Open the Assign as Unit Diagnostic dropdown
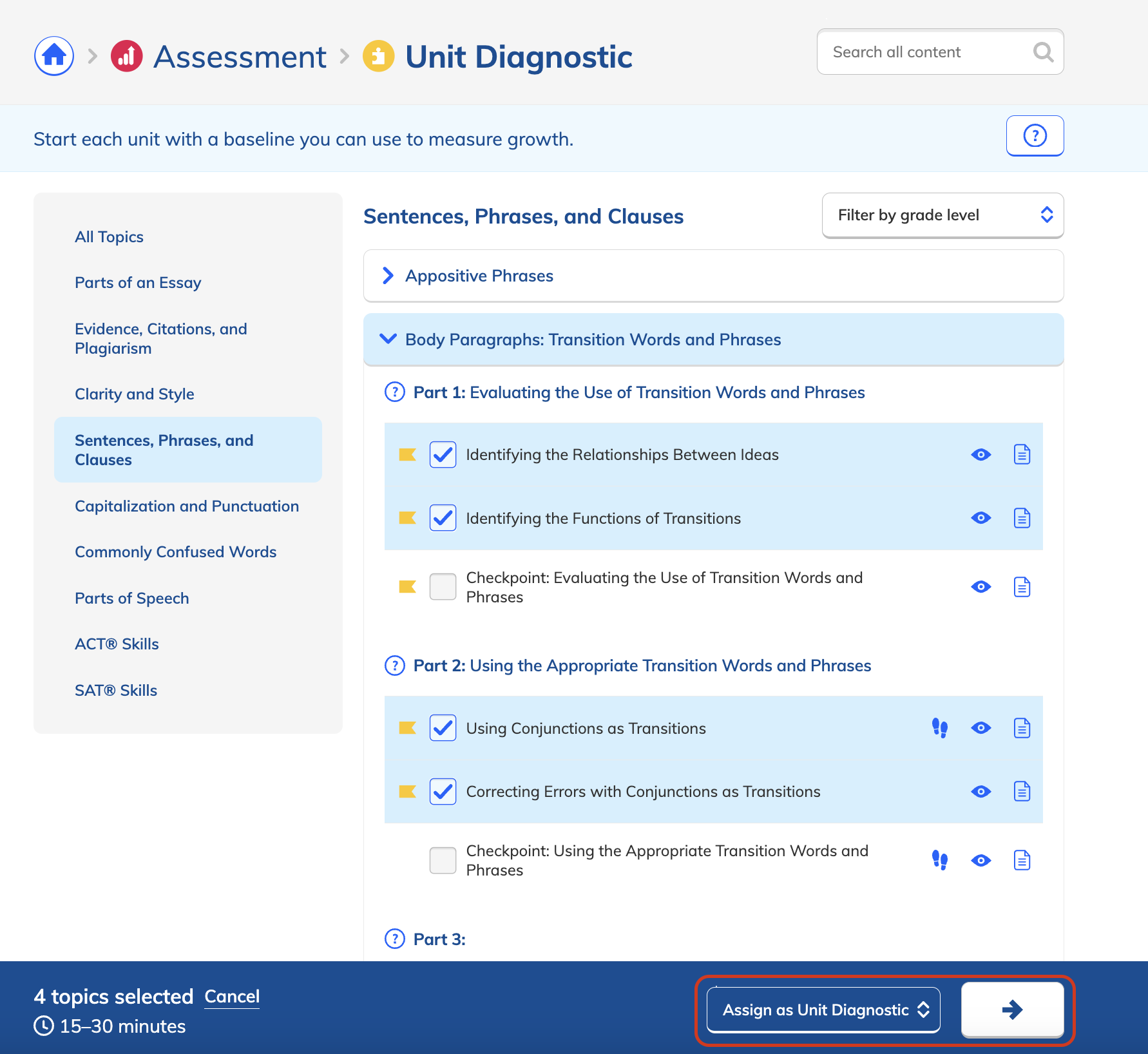The image size is (1148, 1054). (x=823, y=1010)
